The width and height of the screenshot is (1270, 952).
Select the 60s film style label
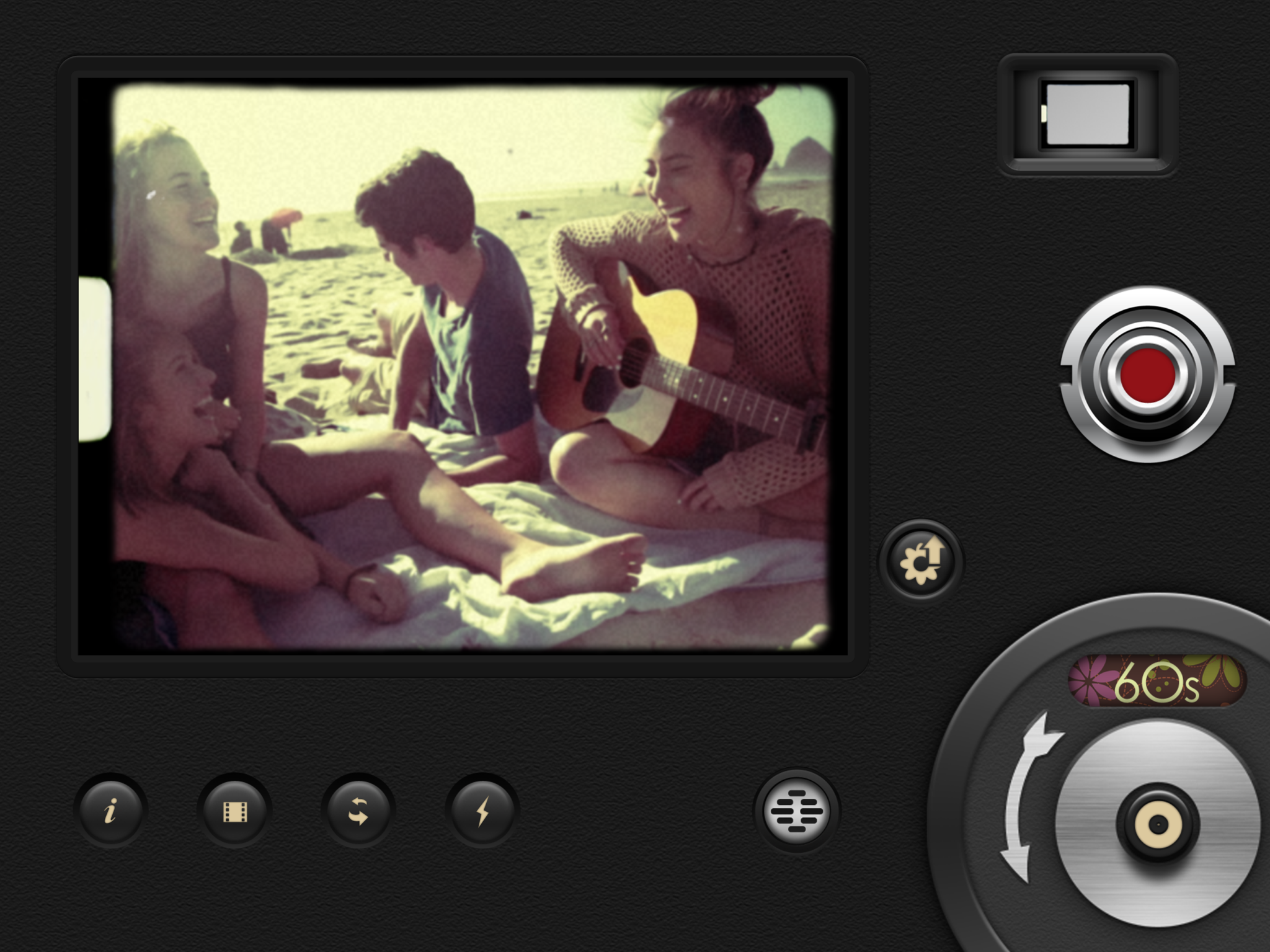[1157, 681]
